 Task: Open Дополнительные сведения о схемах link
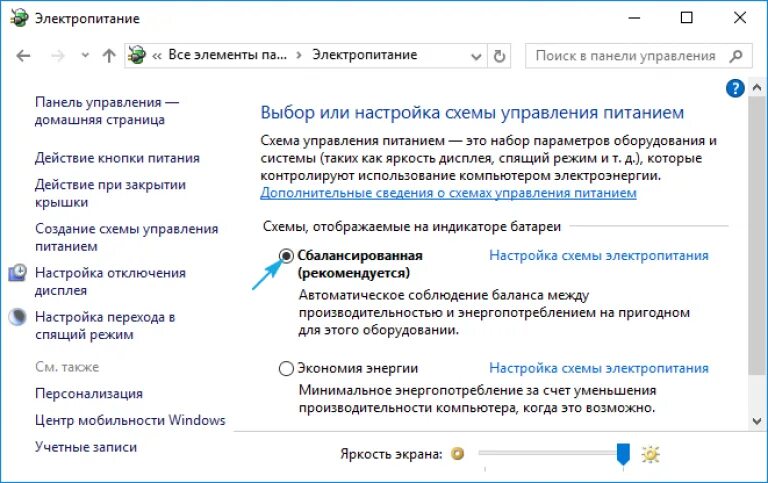pos(448,193)
